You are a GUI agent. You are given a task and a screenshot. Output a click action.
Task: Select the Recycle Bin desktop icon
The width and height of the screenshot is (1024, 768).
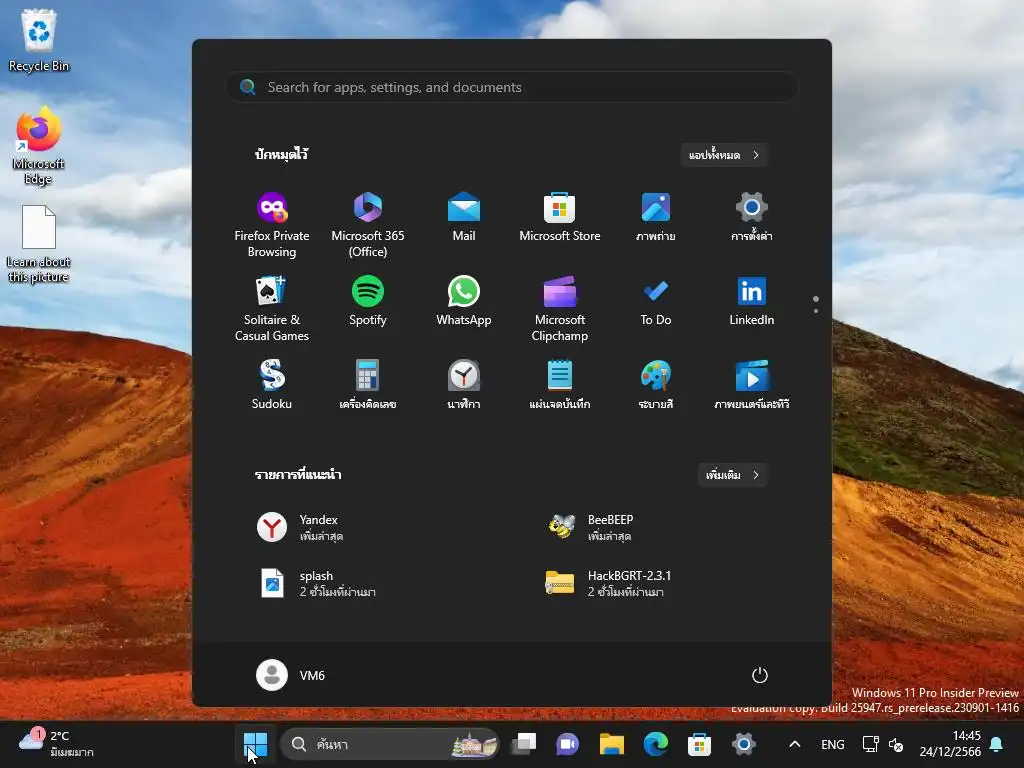[x=39, y=40]
